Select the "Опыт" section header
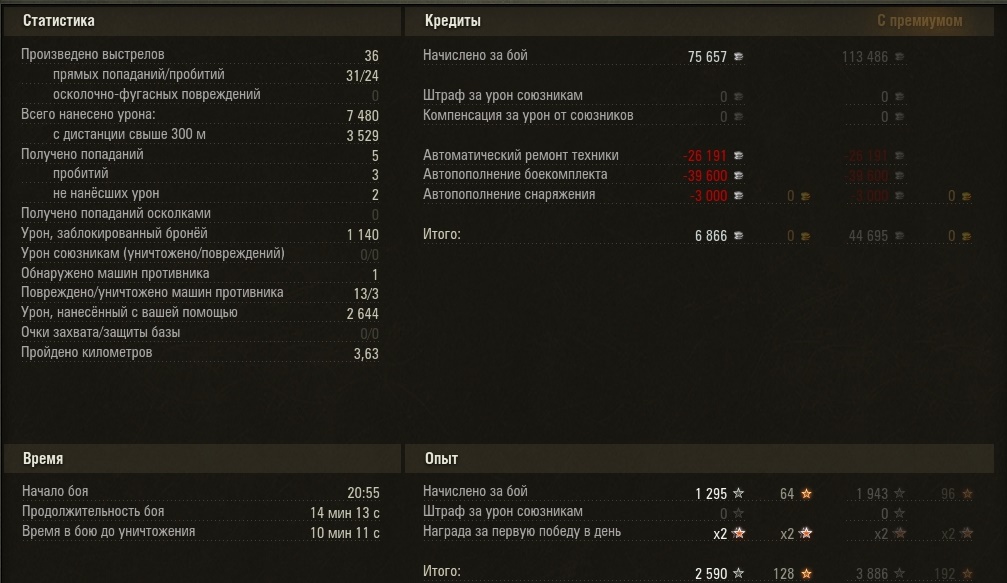Viewport: 1007px width, 583px height. [441, 458]
